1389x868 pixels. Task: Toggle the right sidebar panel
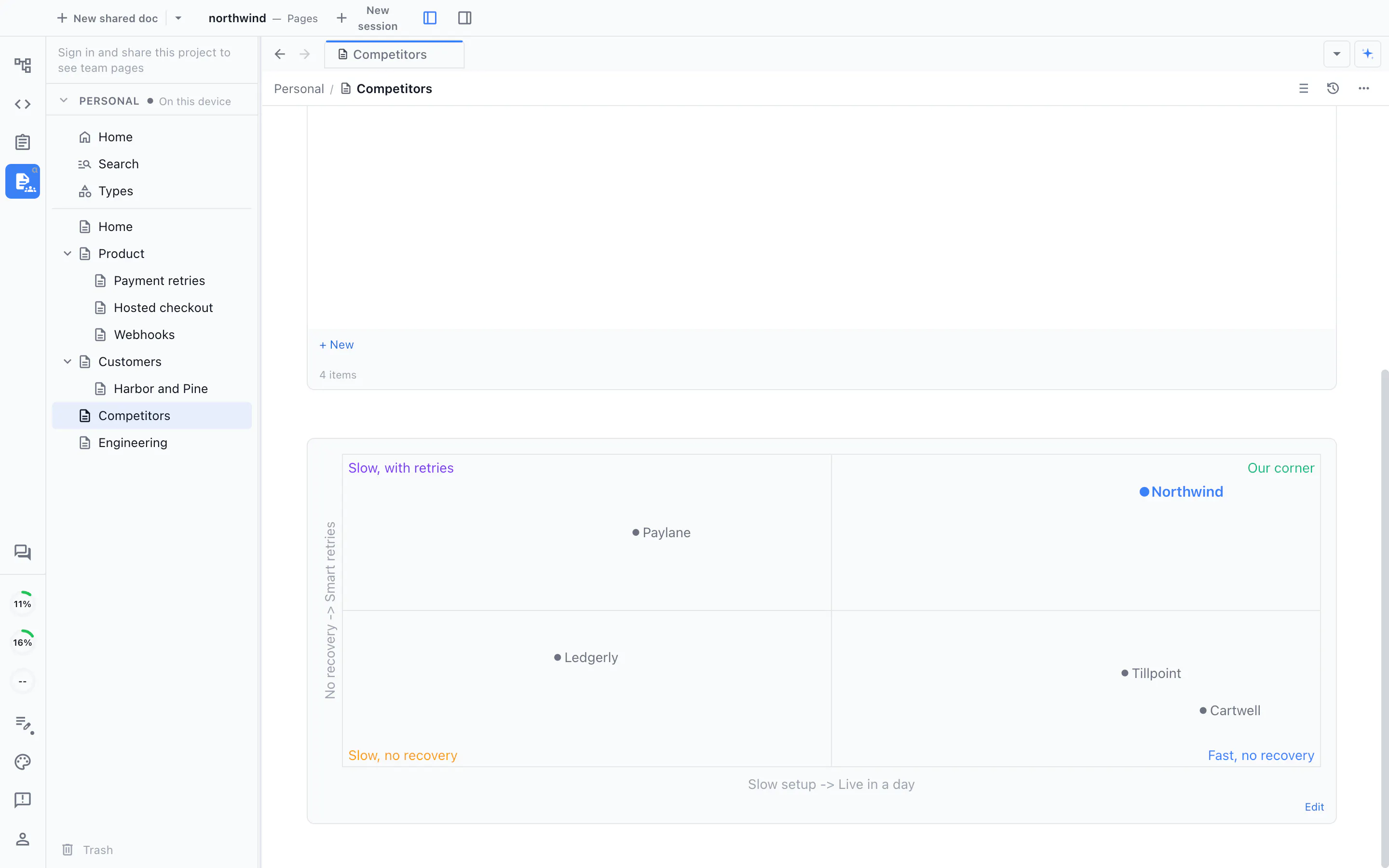(x=465, y=18)
